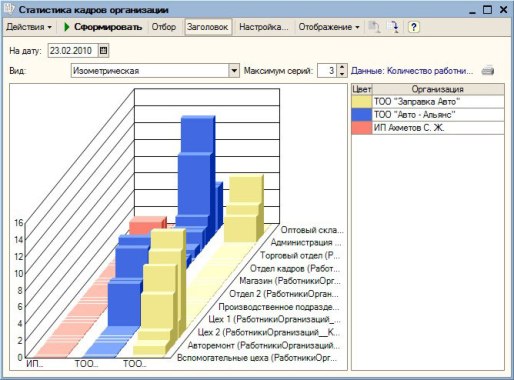Click the greyed toolbar icon after Отображение

tap(374, 27)
